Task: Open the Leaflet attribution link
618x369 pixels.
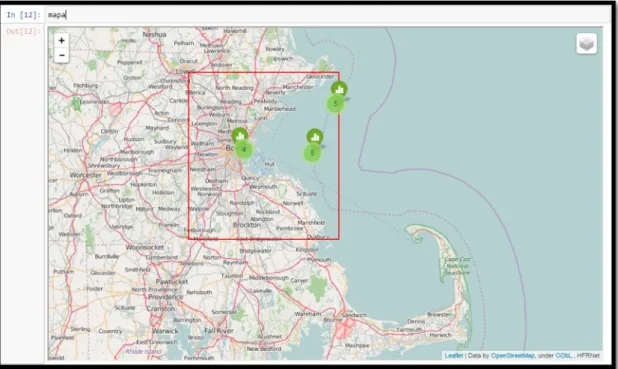Action: pos(454,356)
